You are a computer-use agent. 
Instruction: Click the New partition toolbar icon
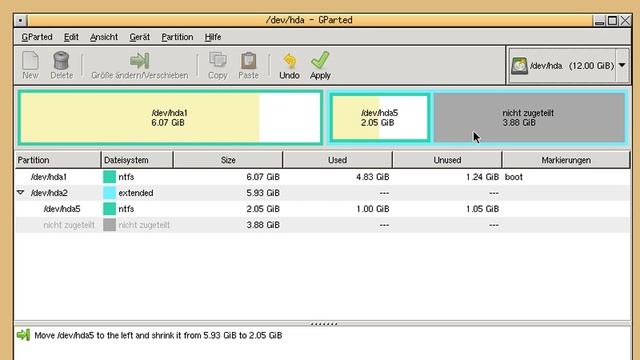click(30, 60)
